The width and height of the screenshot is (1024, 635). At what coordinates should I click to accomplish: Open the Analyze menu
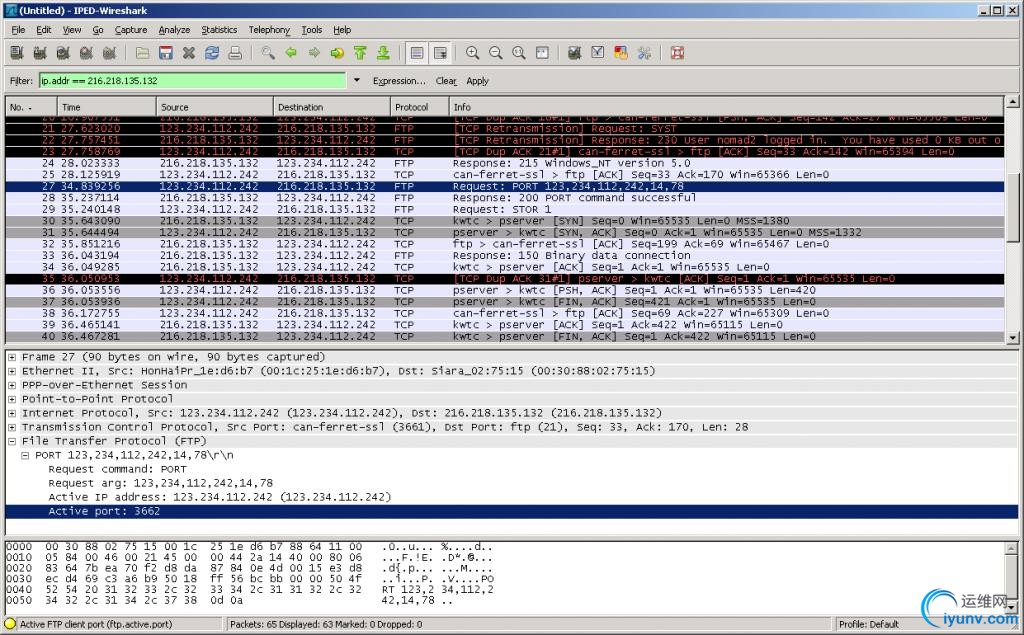point(174,29)
